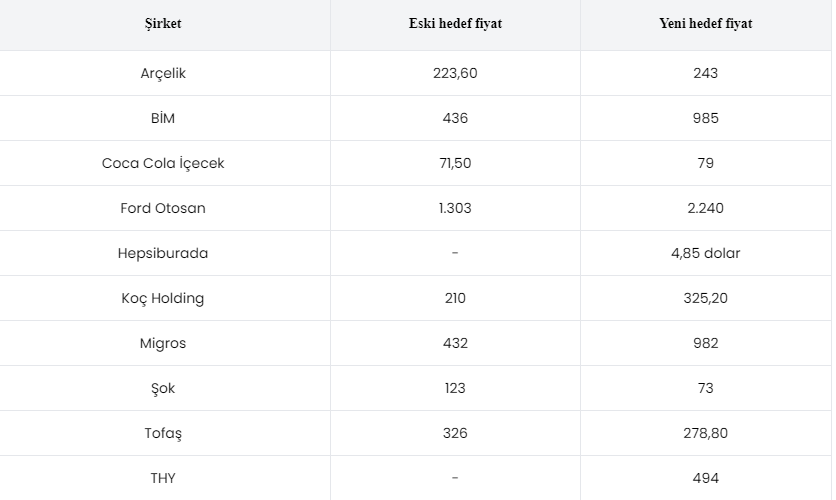The height and width of the screenshot is (500, 836).
Task: Click the Şirket column header
Action: point(163,23)
